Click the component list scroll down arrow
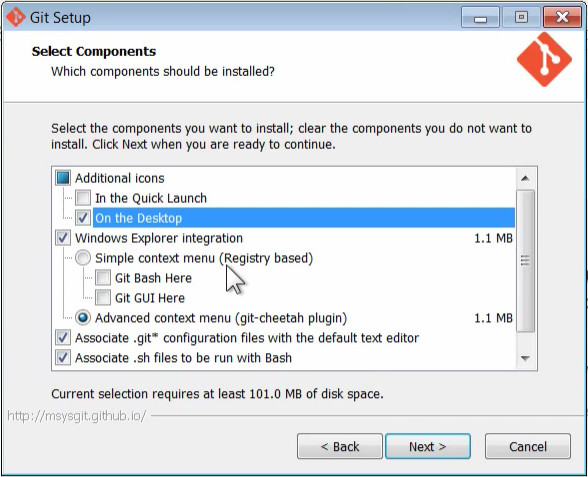588x477 pixels. [x=525, y=358]
